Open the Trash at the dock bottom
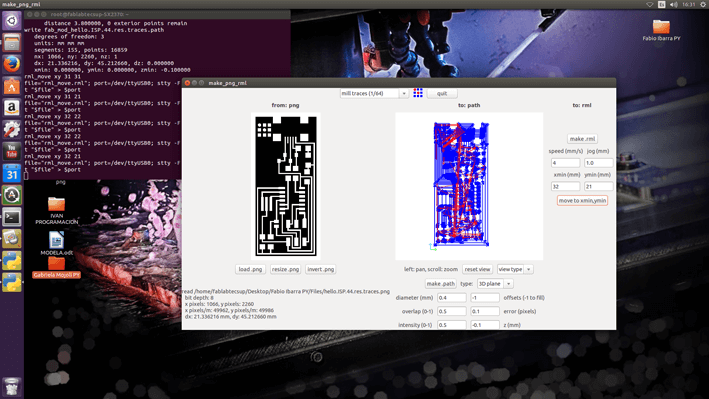709x399 pixels. point(12,387)
